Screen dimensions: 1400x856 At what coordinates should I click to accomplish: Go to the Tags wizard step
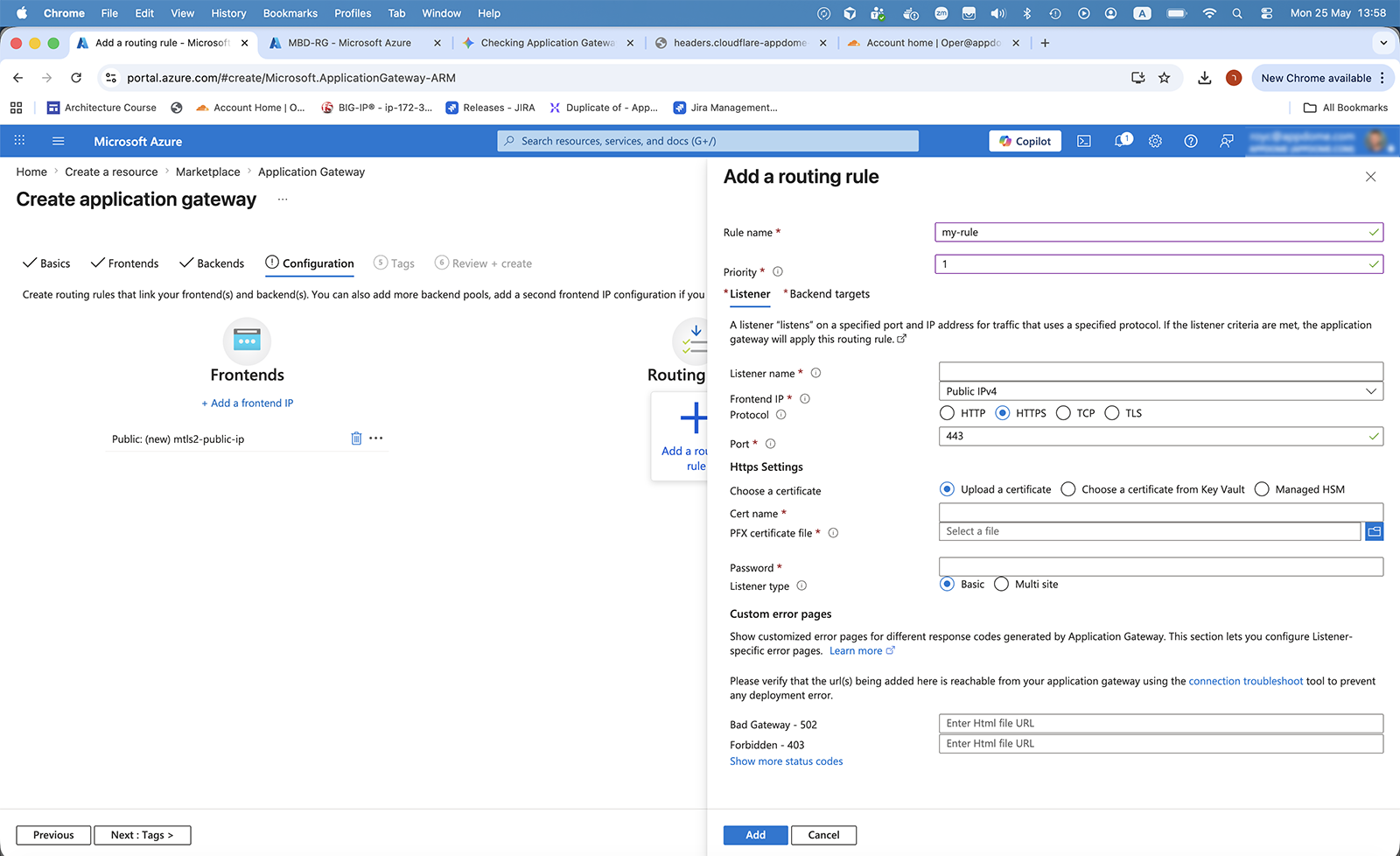[394, 263]
